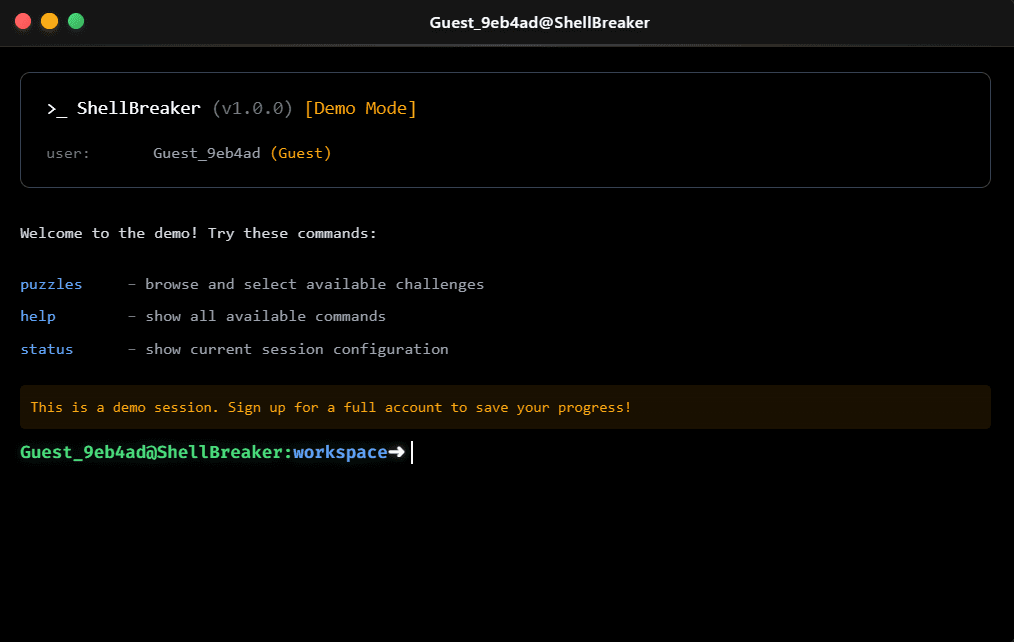1014x642 pixels.
Task: Click the window title Guest_9eb4ad@ShellBreaker
Action: point(539,22)
